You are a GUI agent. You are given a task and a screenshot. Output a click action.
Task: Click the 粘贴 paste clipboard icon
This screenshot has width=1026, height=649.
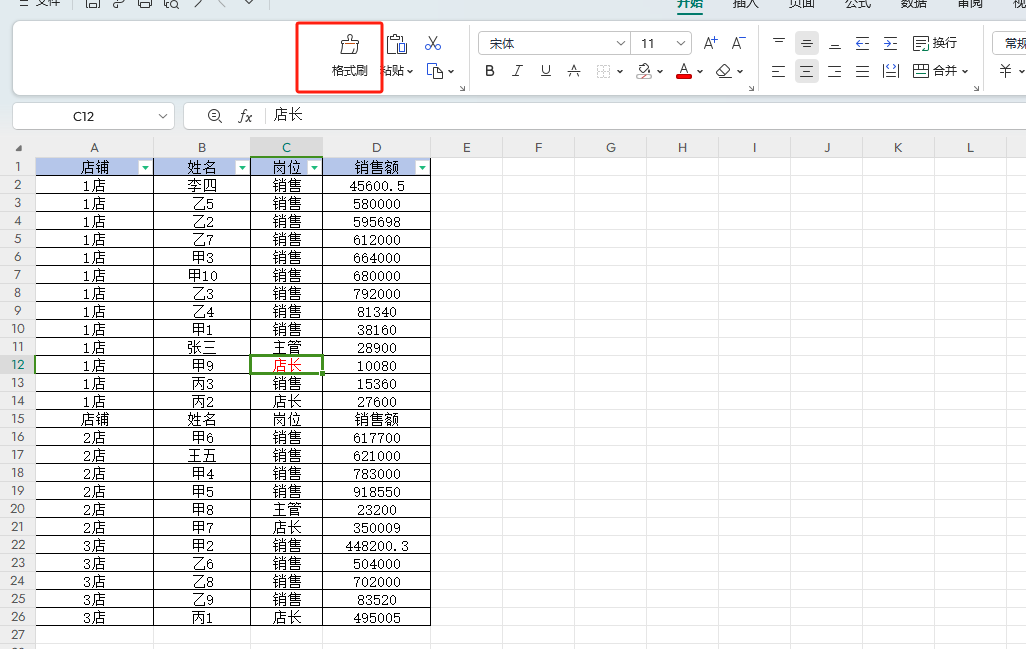397,44
